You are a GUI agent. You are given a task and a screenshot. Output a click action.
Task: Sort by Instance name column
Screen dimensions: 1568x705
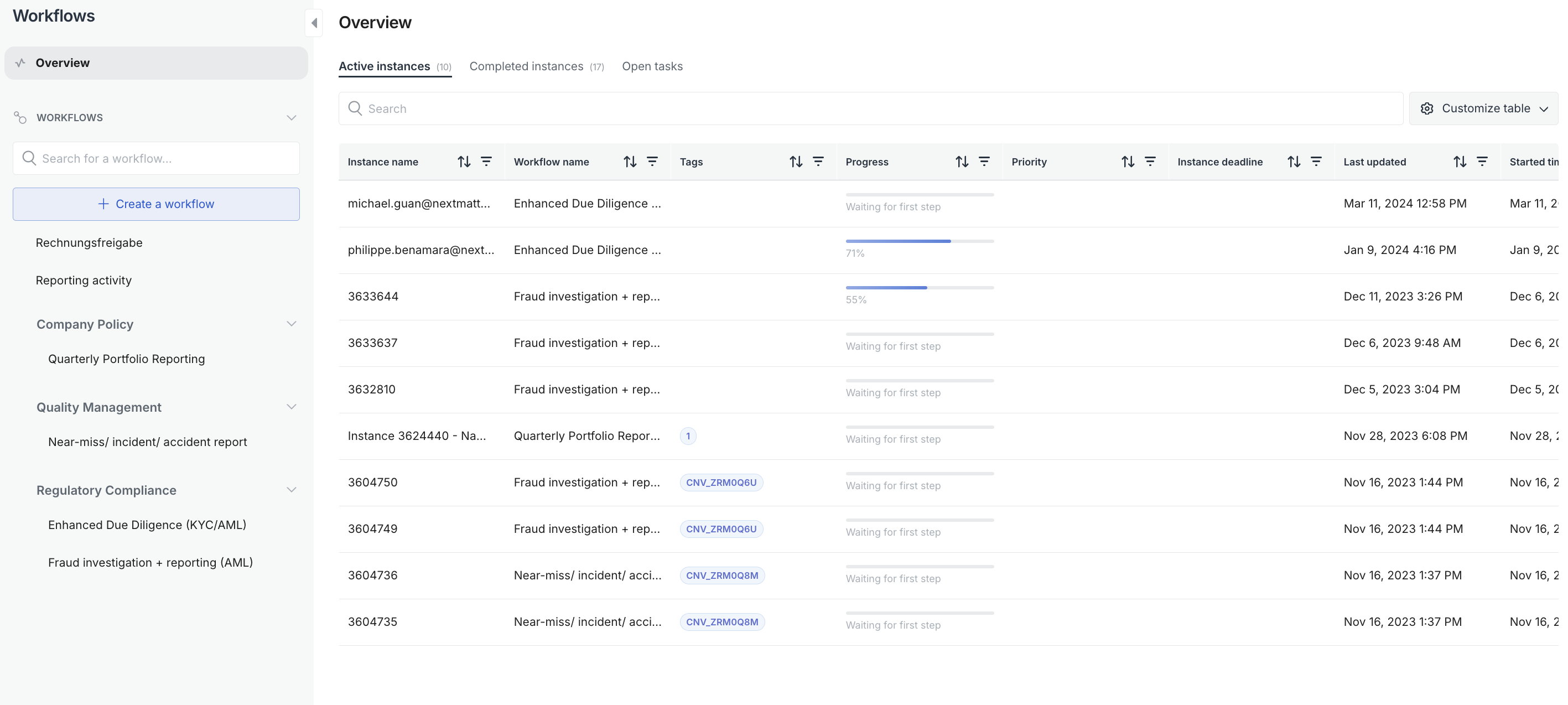click(x=464, y=162)
